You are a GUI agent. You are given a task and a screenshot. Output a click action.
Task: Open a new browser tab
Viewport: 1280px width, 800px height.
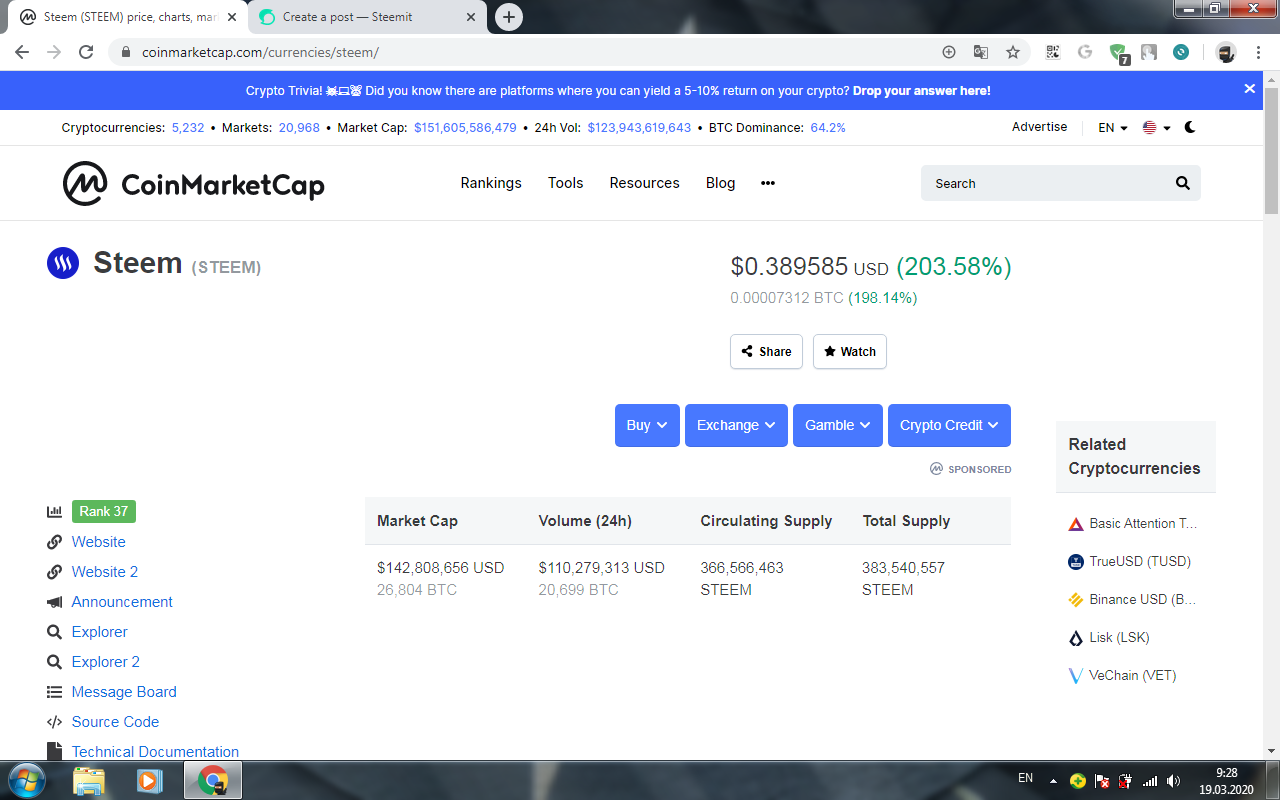pos(509,17)
